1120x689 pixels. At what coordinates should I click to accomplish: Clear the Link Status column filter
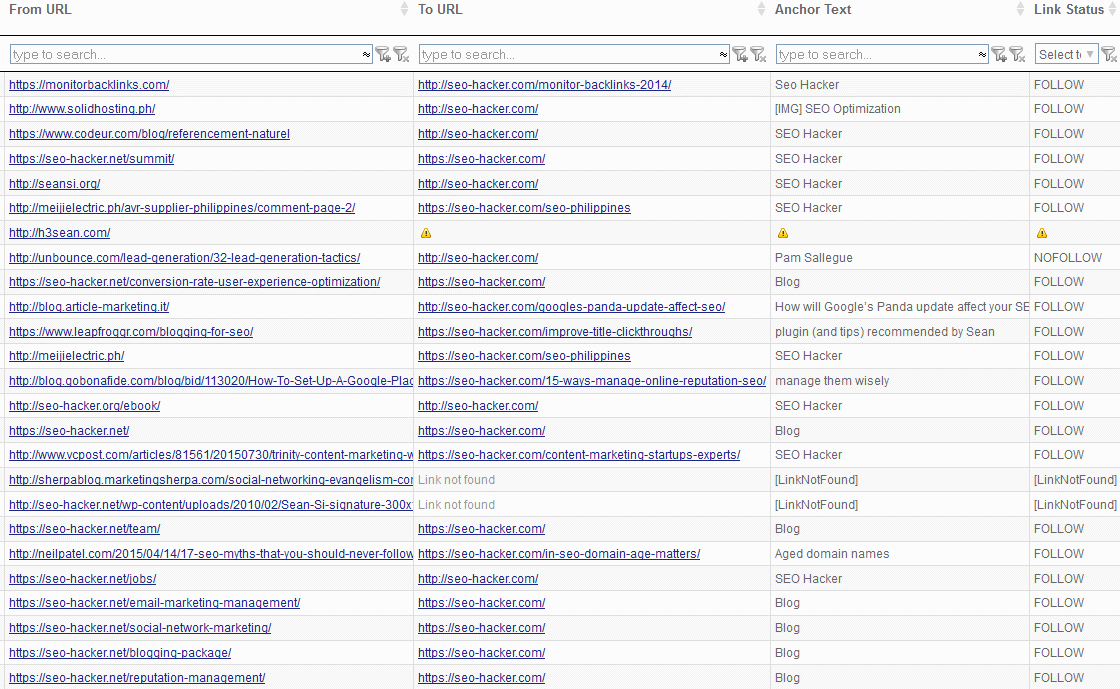(x=1109, y=55)
